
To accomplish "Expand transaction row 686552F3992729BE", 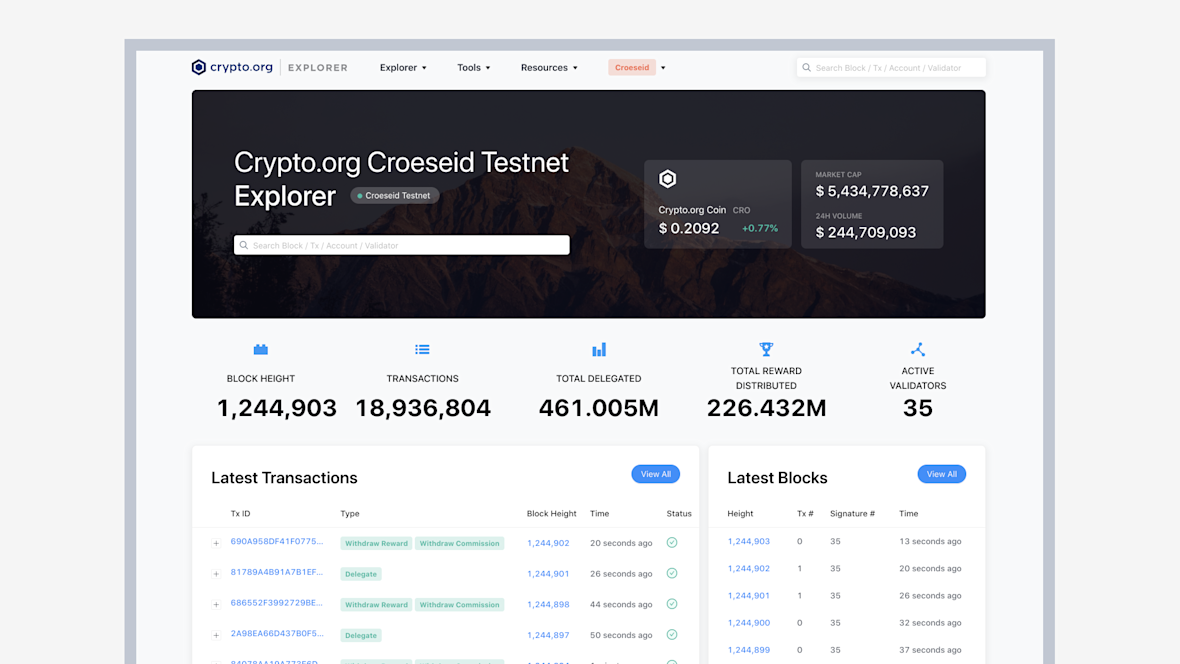I will point(216,605).
